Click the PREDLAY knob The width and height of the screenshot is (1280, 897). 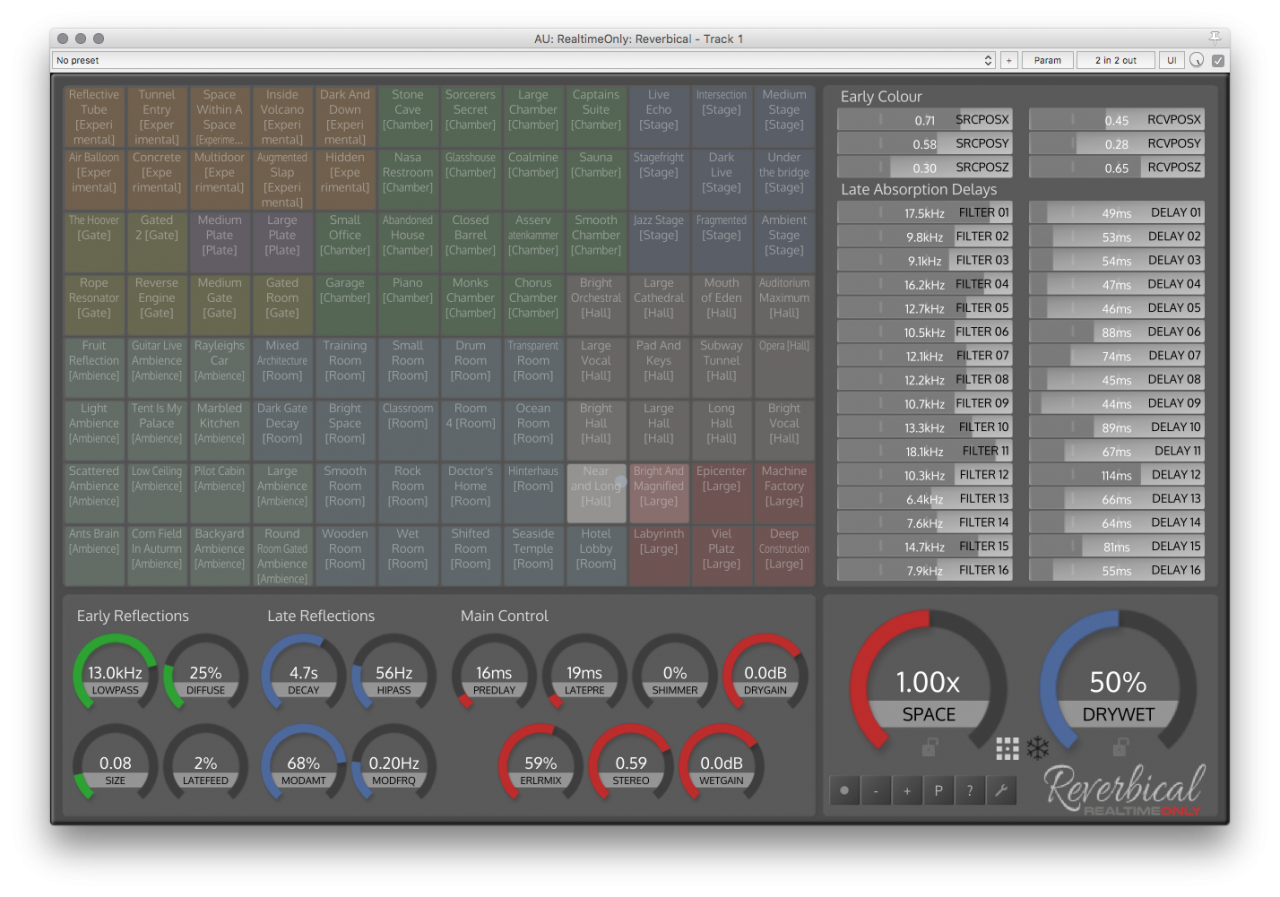(494, 675)
